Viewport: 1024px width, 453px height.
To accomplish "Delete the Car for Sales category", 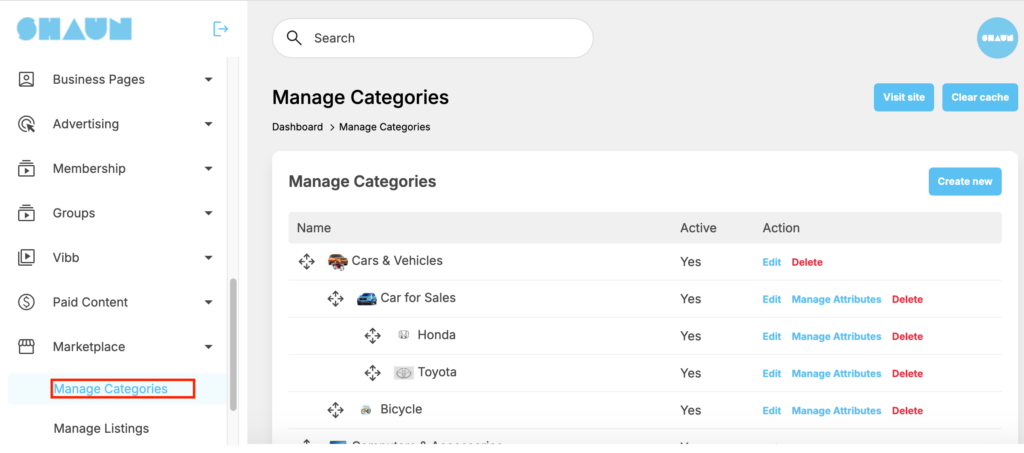I will 907,299.
